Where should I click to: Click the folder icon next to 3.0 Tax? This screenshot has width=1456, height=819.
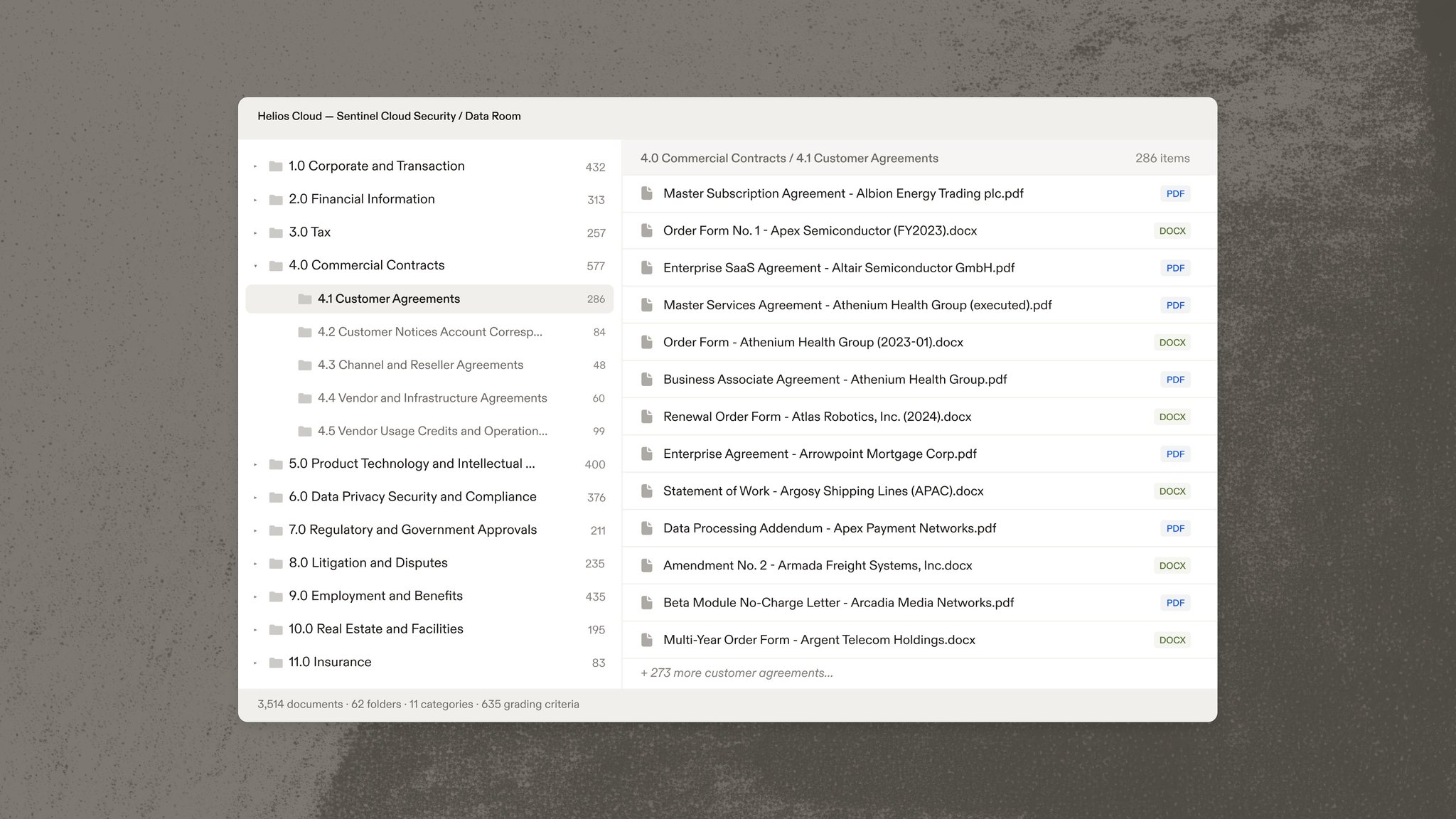pos(276,232)
